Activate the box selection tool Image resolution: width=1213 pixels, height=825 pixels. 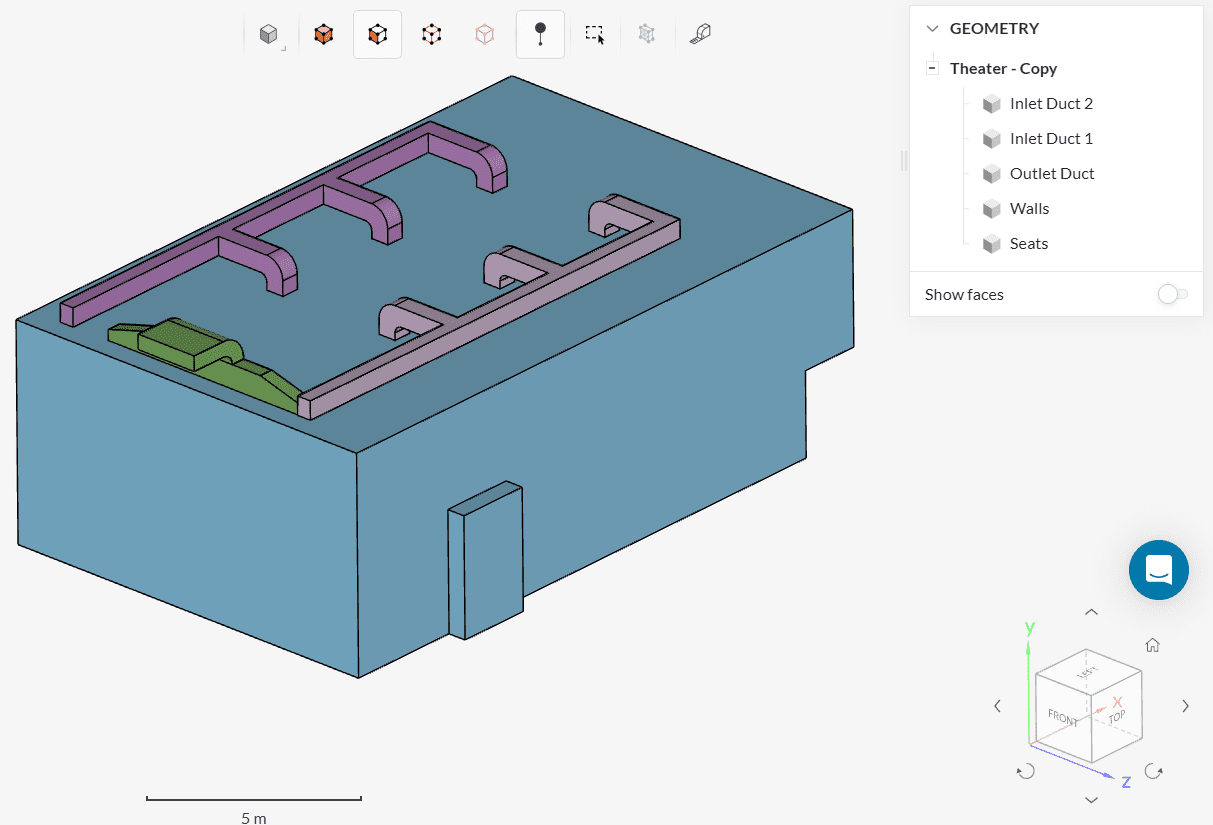coord(595,35)
